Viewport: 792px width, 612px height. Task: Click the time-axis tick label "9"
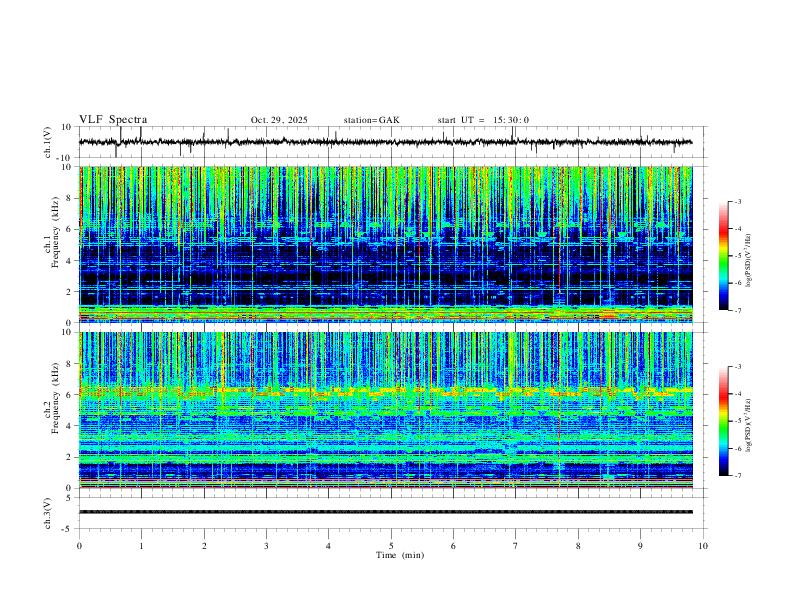pos(640,546)
